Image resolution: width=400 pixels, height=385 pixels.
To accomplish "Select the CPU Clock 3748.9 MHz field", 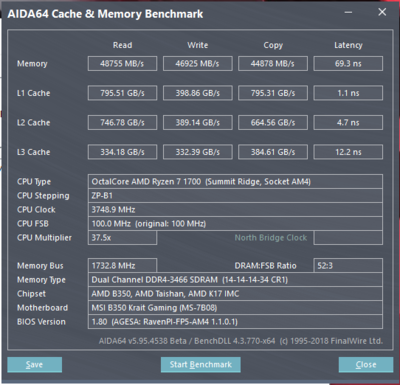I will (235, 210).
